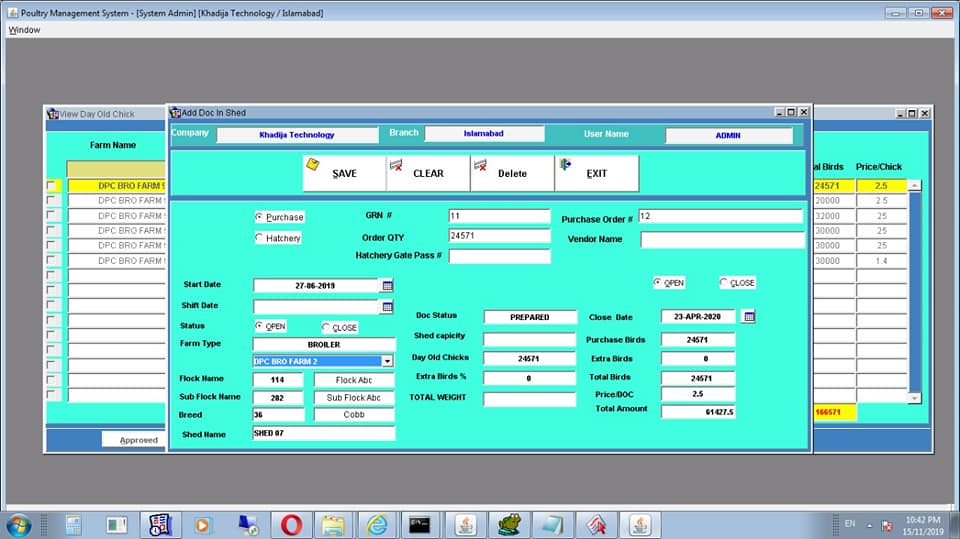
Task: Open calendar picker beside Close Date
Action: 749,317
